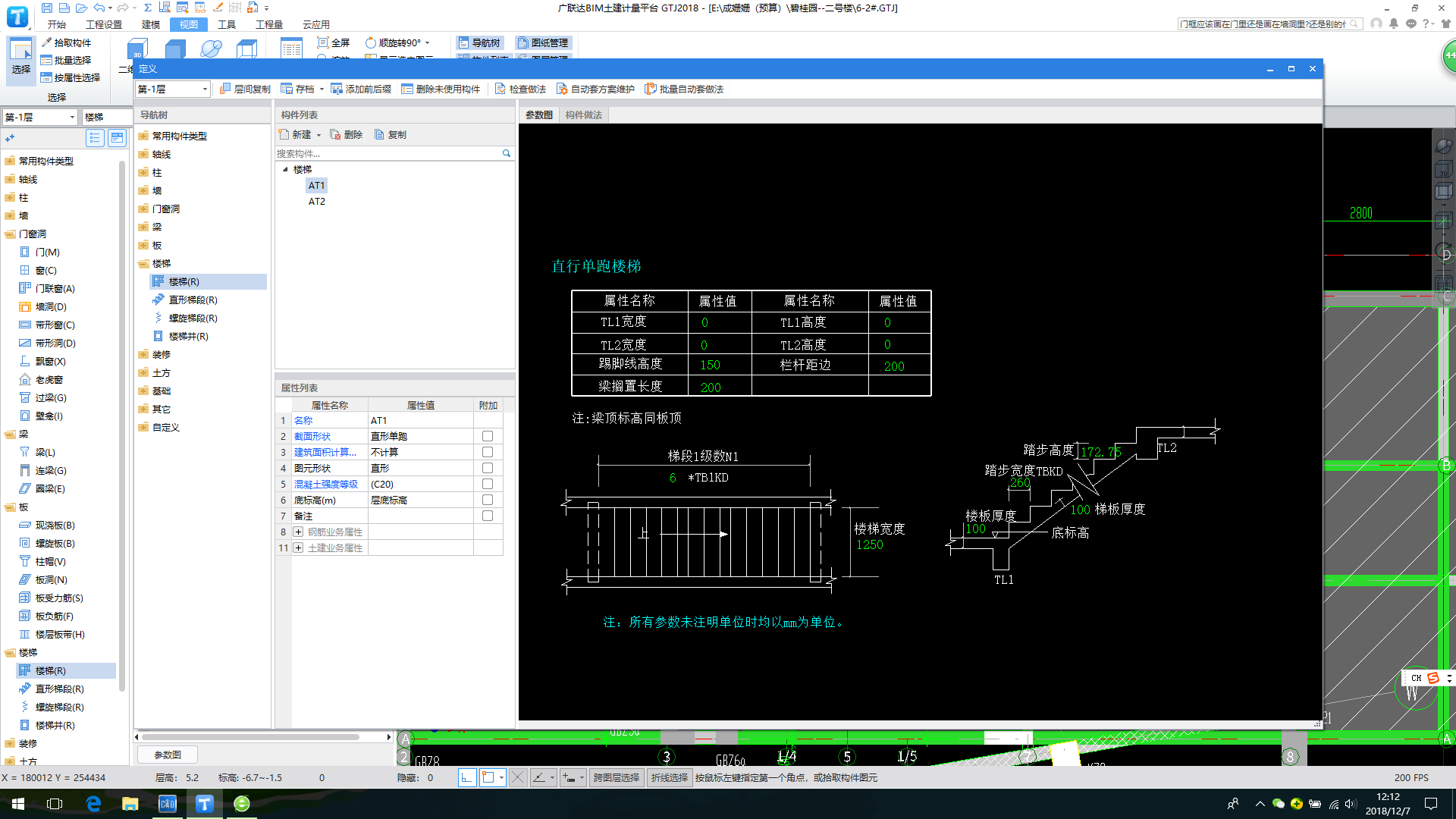
Task: Open the 新建 dropdown in component list
Action: 318,134
